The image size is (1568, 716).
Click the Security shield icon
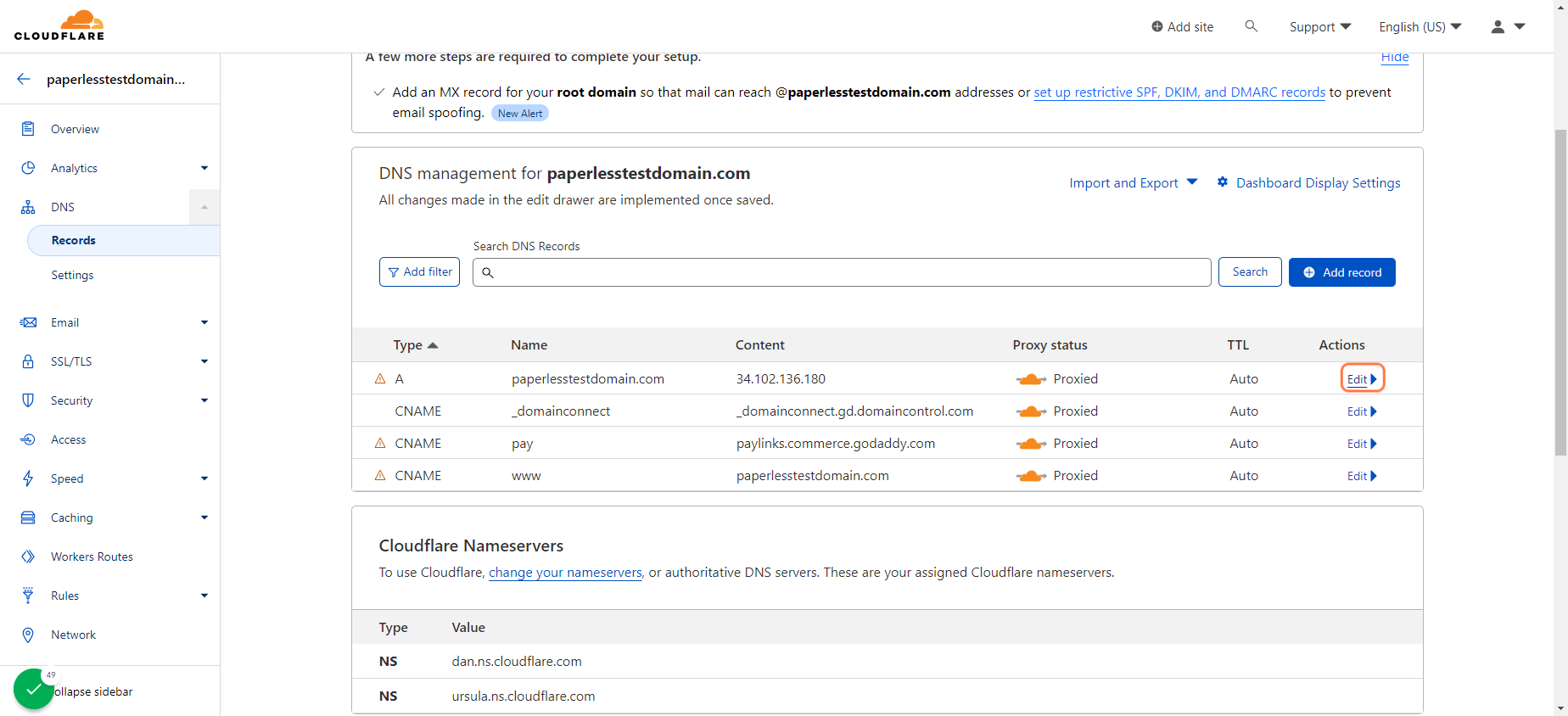point(28,400)
